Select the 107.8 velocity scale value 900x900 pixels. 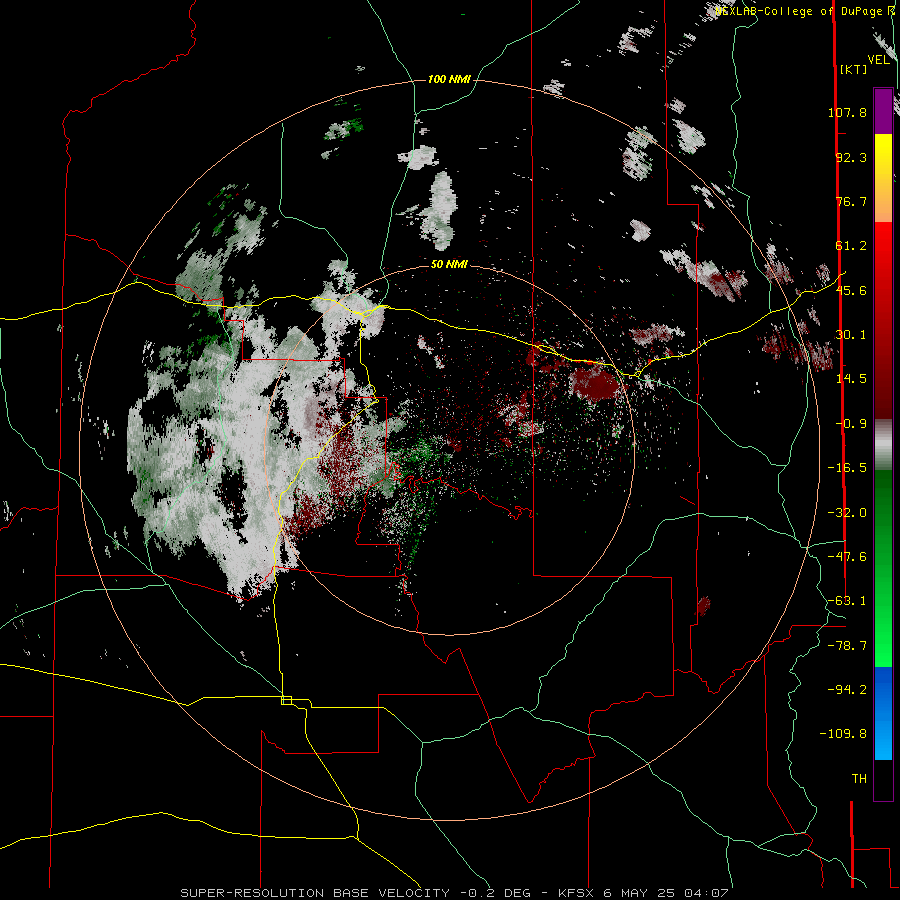[x=847, y=112]
